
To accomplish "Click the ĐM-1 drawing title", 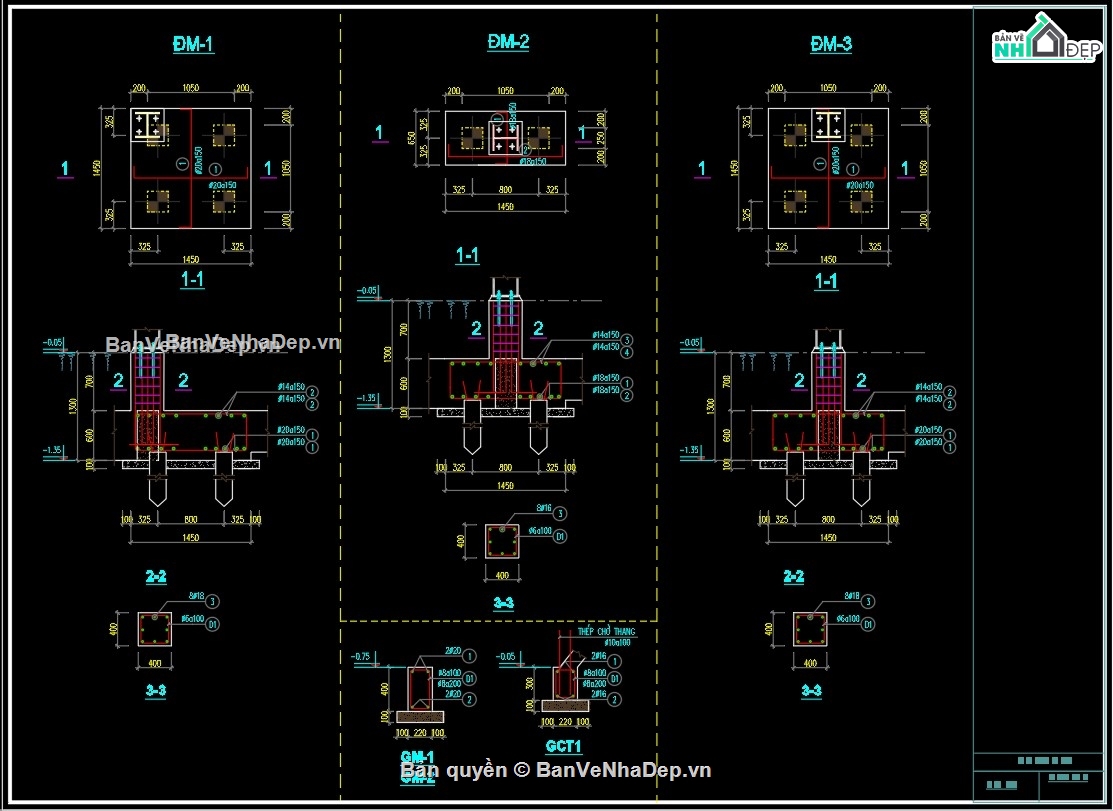I will pyautogui.click(x=193, y=45).
